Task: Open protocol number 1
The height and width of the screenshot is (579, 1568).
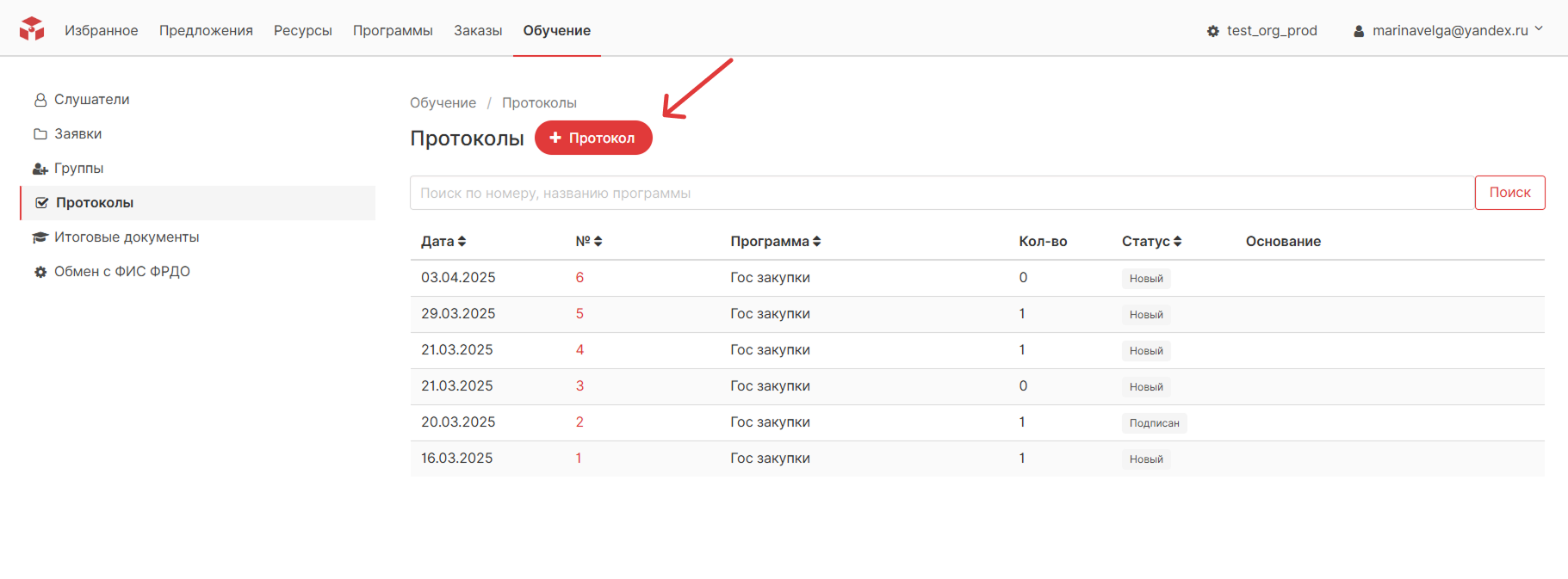Action: pyautogui.click(x=579, y=458)
